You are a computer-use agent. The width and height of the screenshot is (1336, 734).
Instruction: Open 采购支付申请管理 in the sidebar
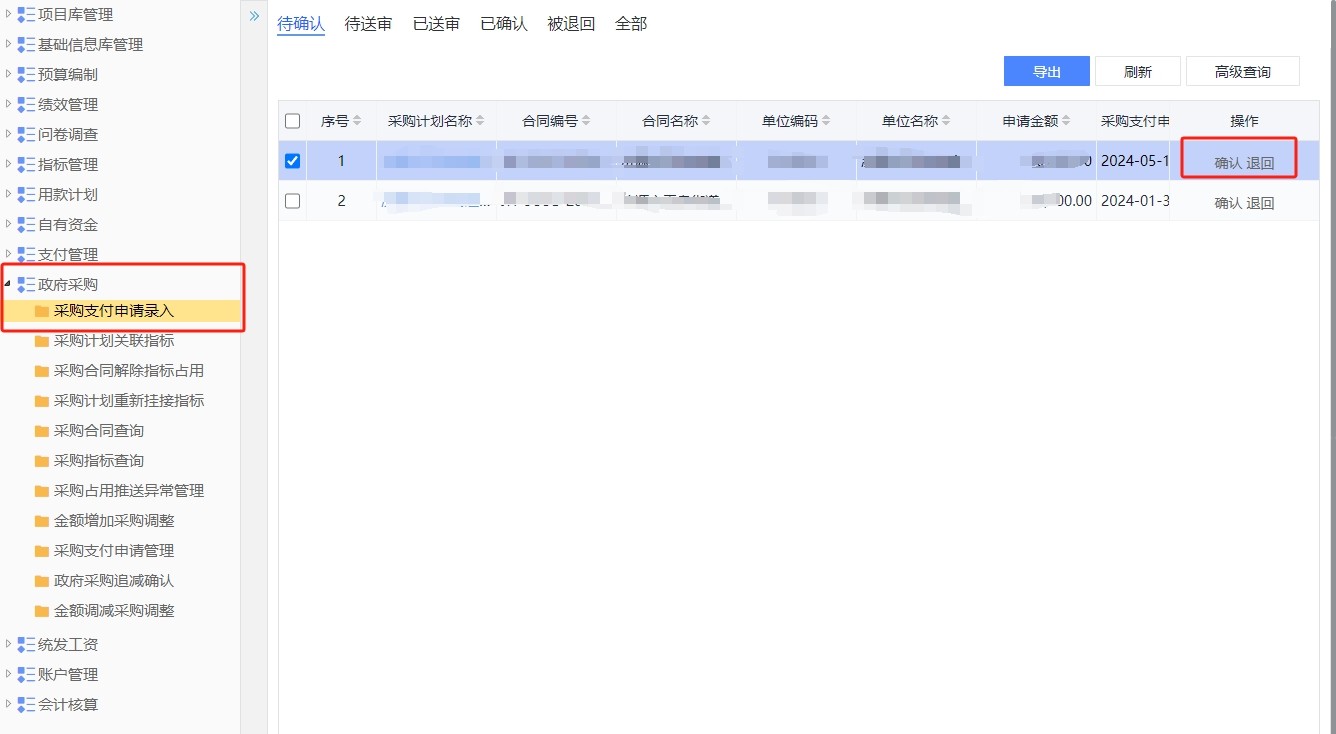114,551
